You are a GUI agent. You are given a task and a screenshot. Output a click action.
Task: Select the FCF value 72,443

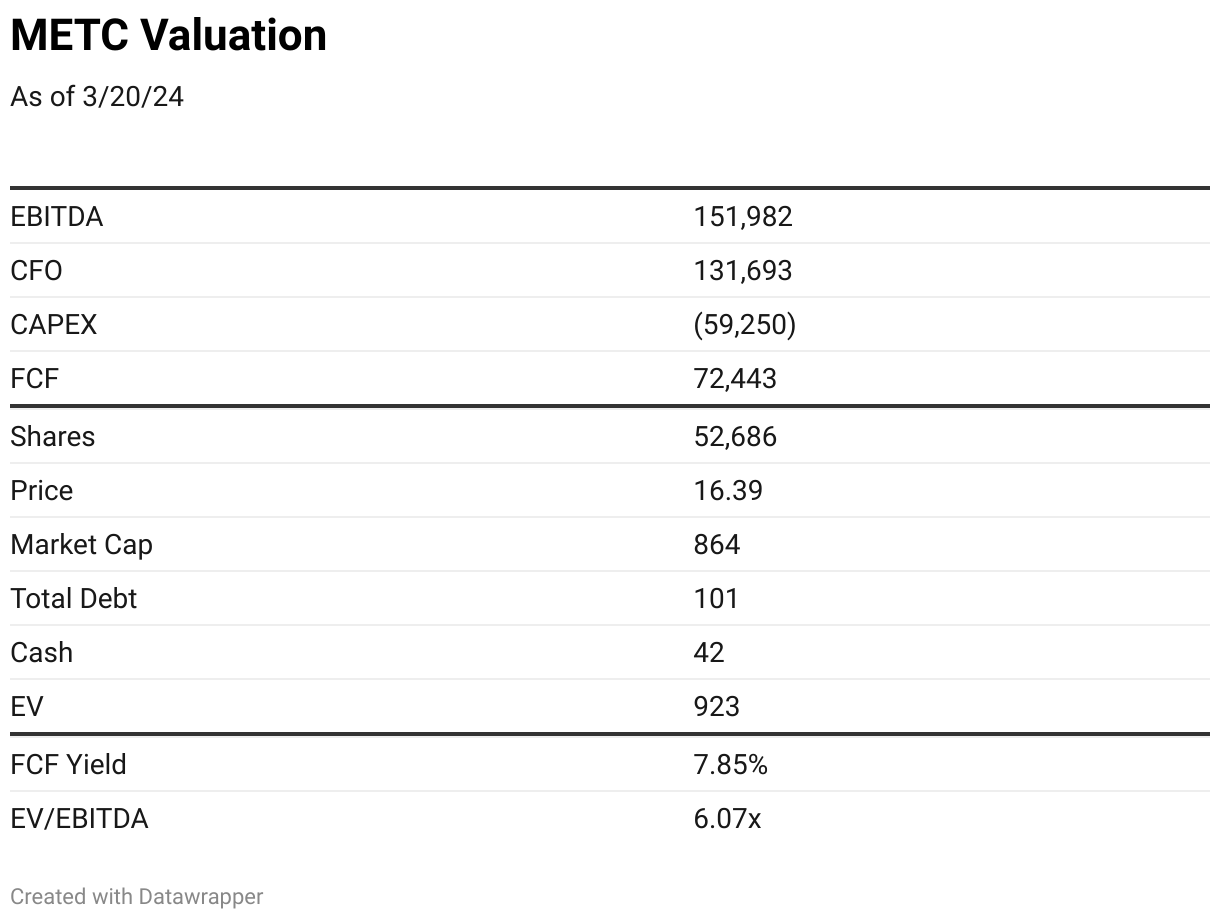735,378
